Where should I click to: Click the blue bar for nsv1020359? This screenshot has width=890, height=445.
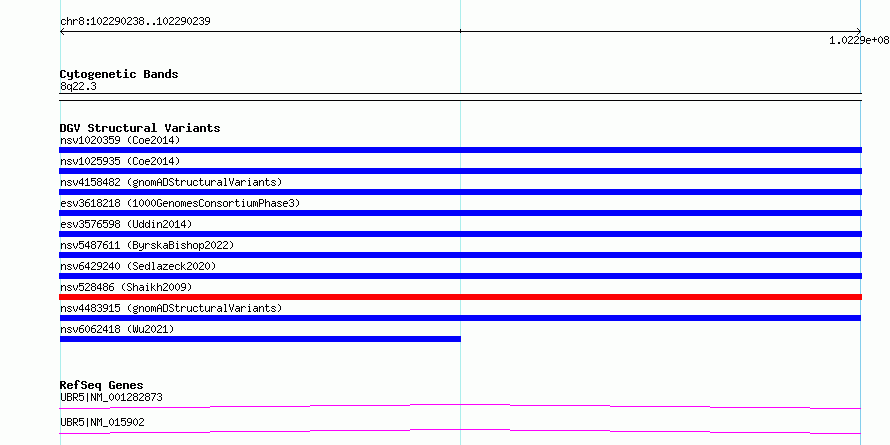[x=460, y=150]
